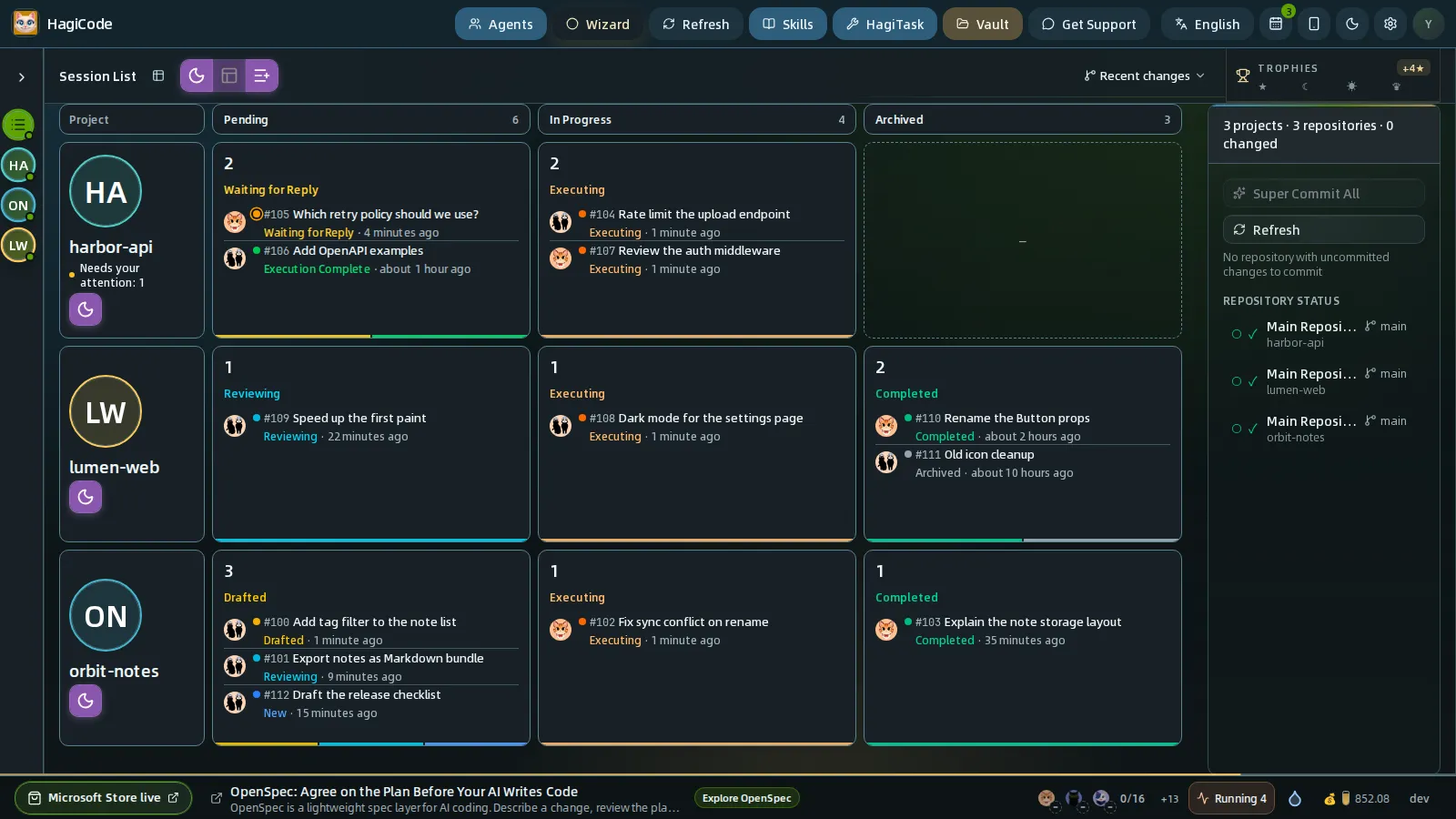The image size is (1456, 819).
Task: Open session #108 Dark mode for the settings page
Action: point(697,427)
